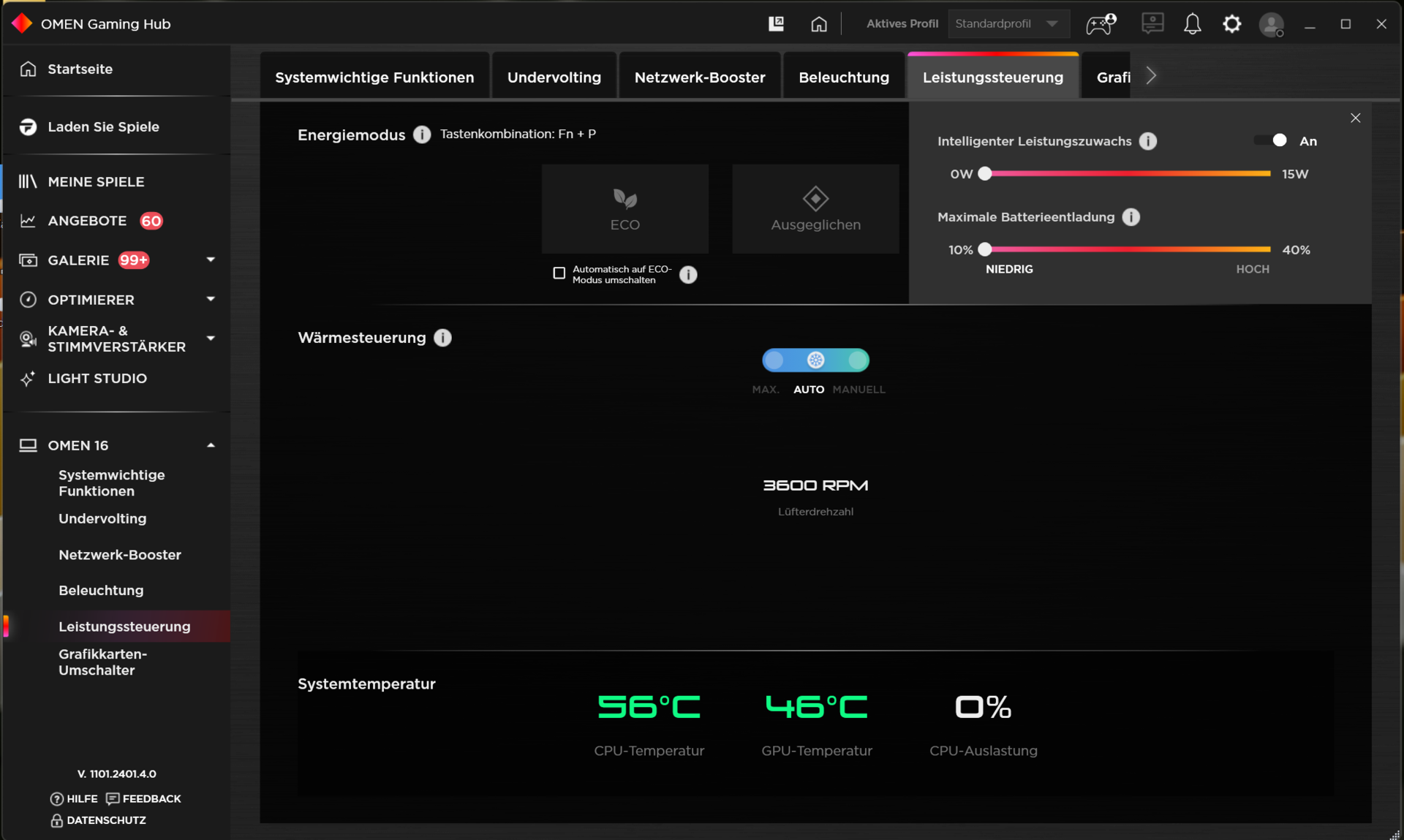Open the Aktives Profil Standardprofil dropdown
Viewport: 1404px width, 840px height.
point(1008,24)
